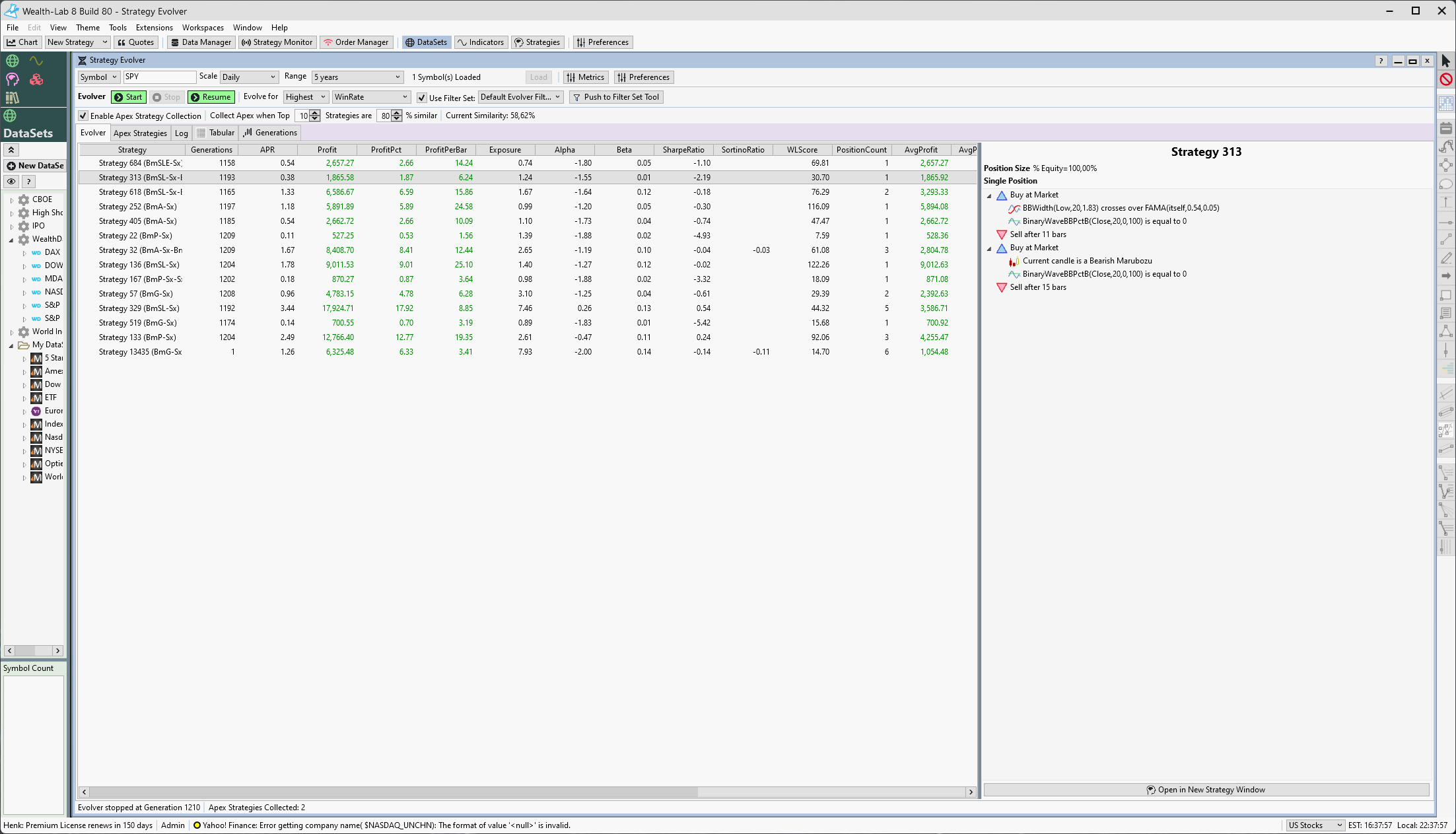The height and width of the screenshot is (834, 1456).
Task: Open Order Manager from toolbar
Action: click(x=356, y=42)
